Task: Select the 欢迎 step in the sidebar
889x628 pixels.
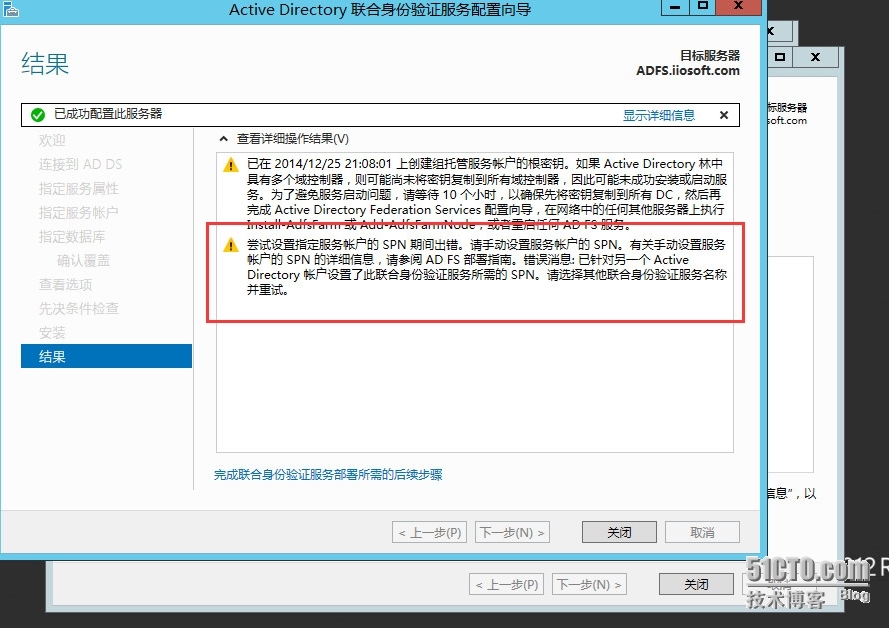Action: 52,140
